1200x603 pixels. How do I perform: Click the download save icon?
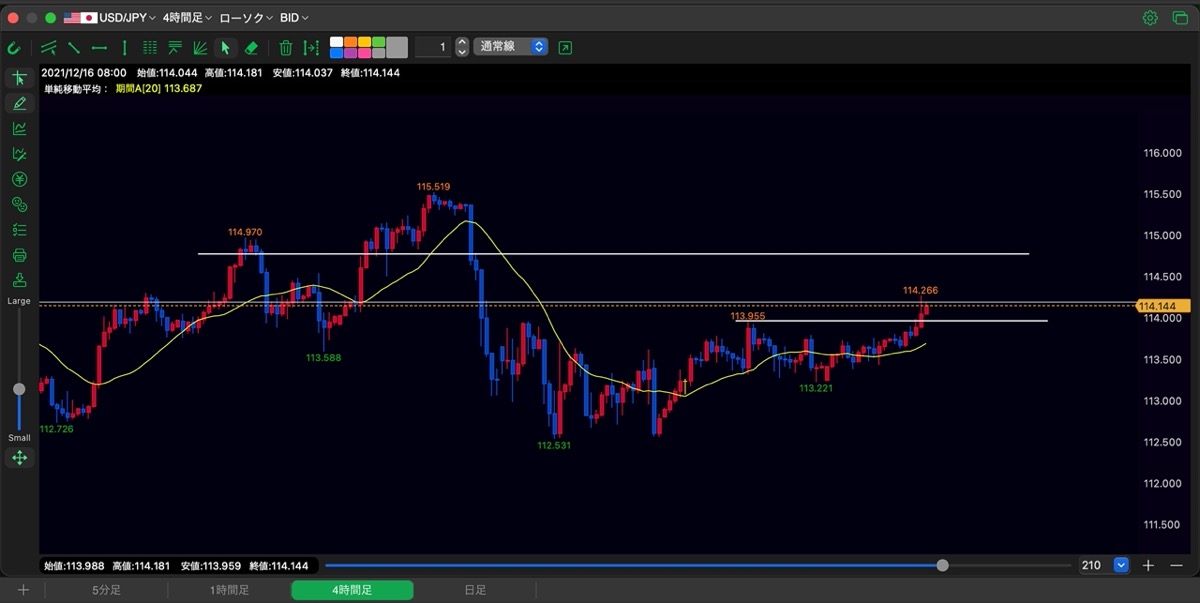click(x=19, y=280)
